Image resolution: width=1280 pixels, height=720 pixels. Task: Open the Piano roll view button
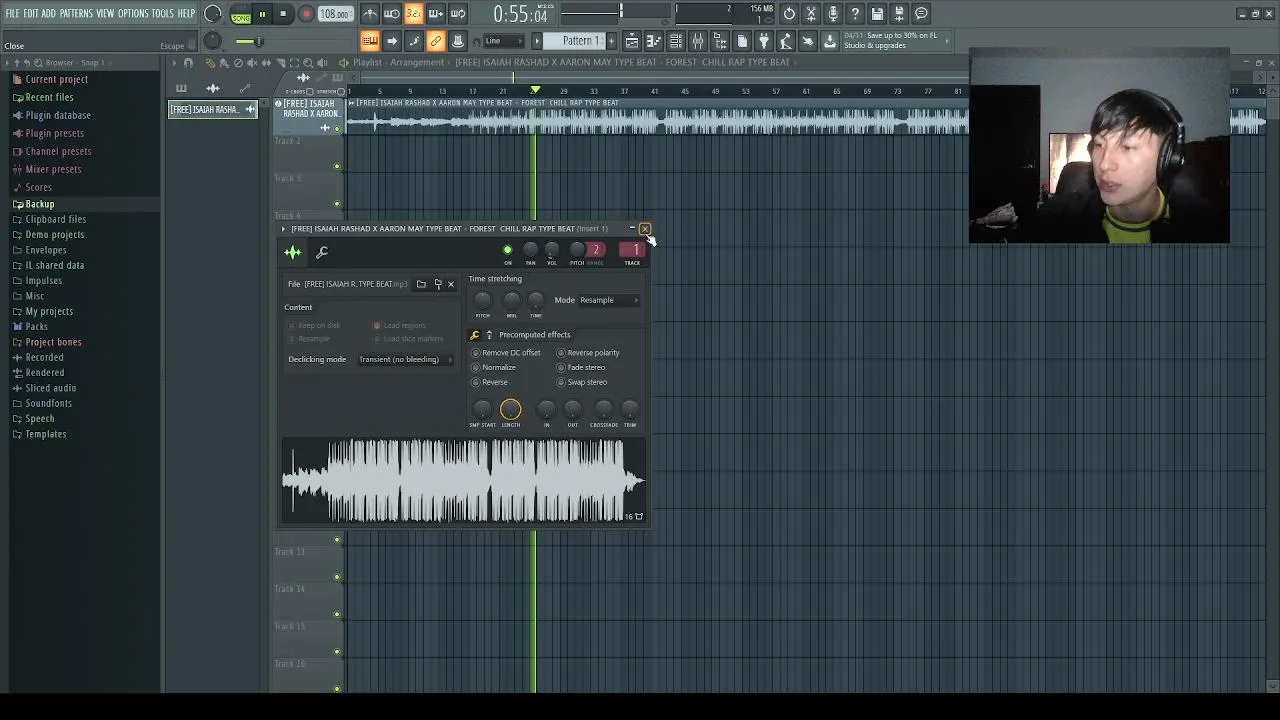tap(654, 41)
